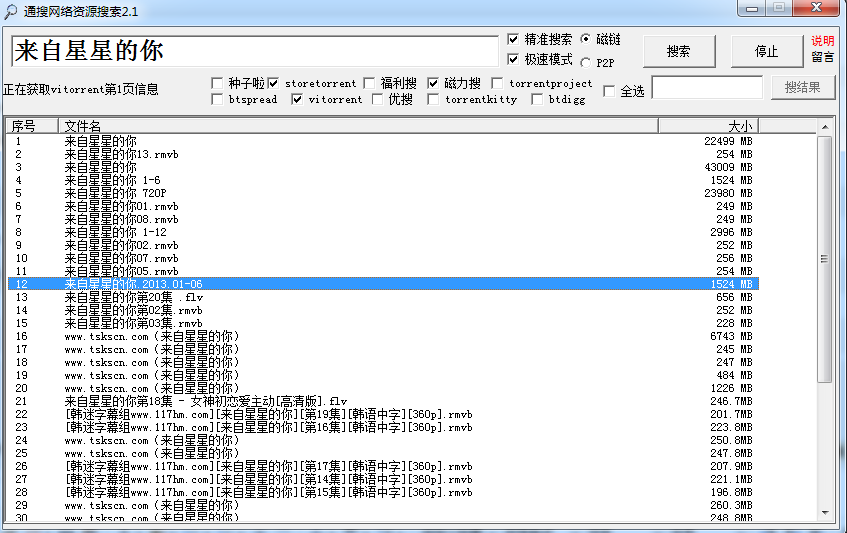
Task: Enable the btspread source checkbox
Action: pos(217,99)
